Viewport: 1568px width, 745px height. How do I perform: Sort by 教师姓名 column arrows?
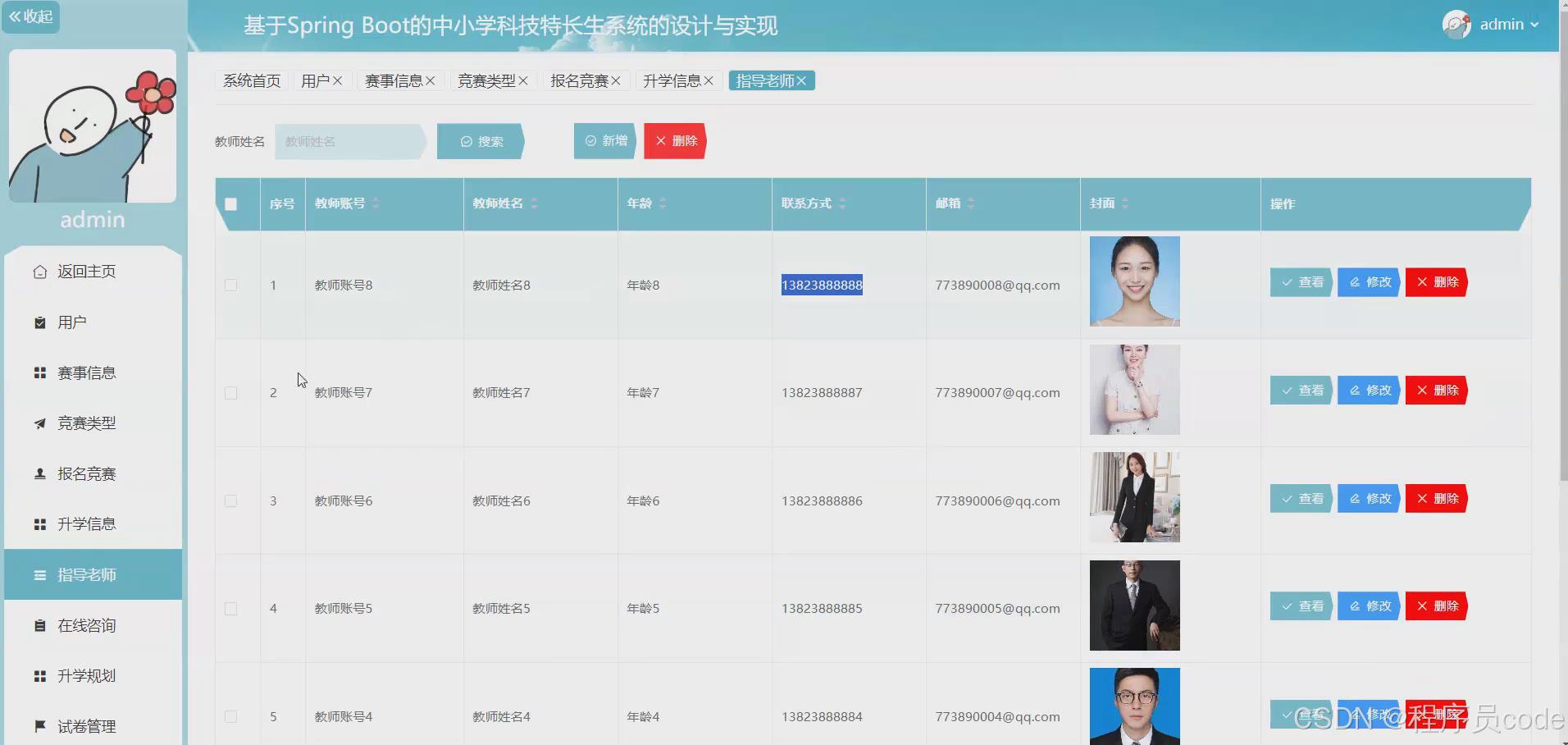pos(534,203)
